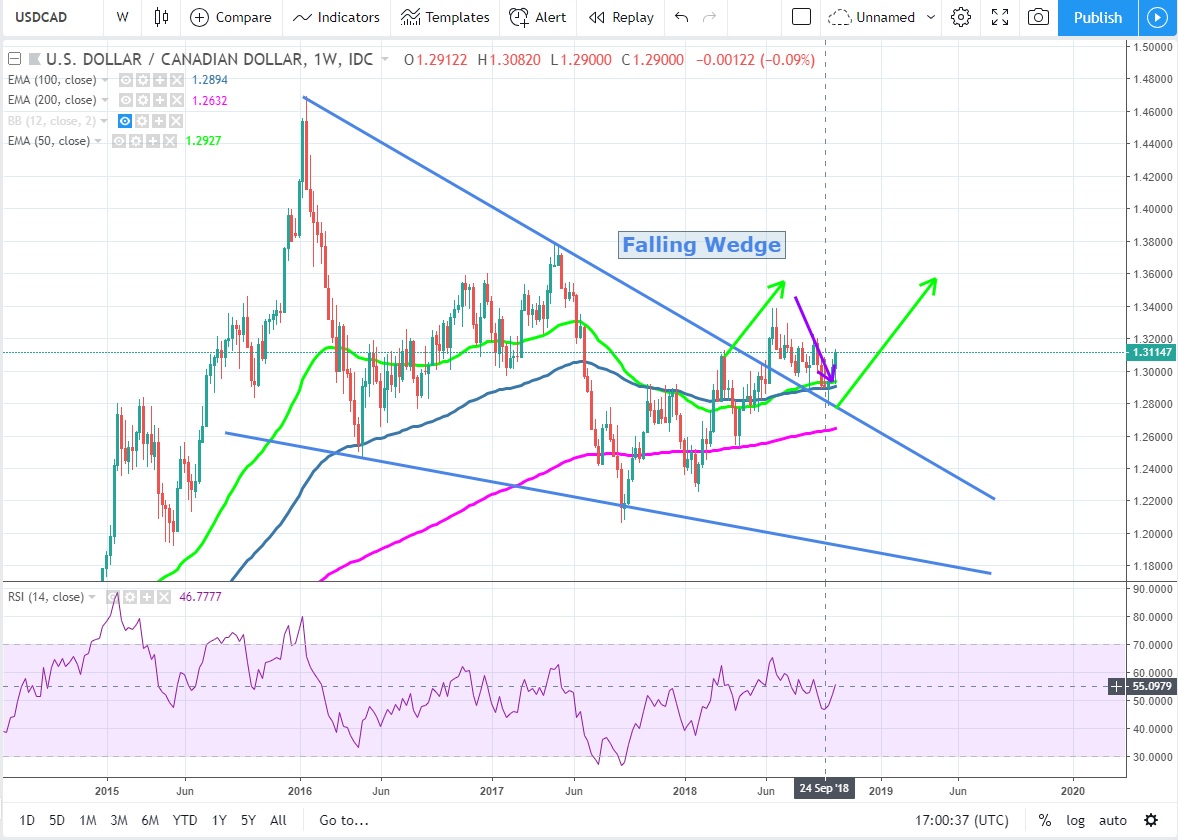This screenshot has height=840, width=1178.
Task: Click the blue Publish button
Action: coord(1097,17)
